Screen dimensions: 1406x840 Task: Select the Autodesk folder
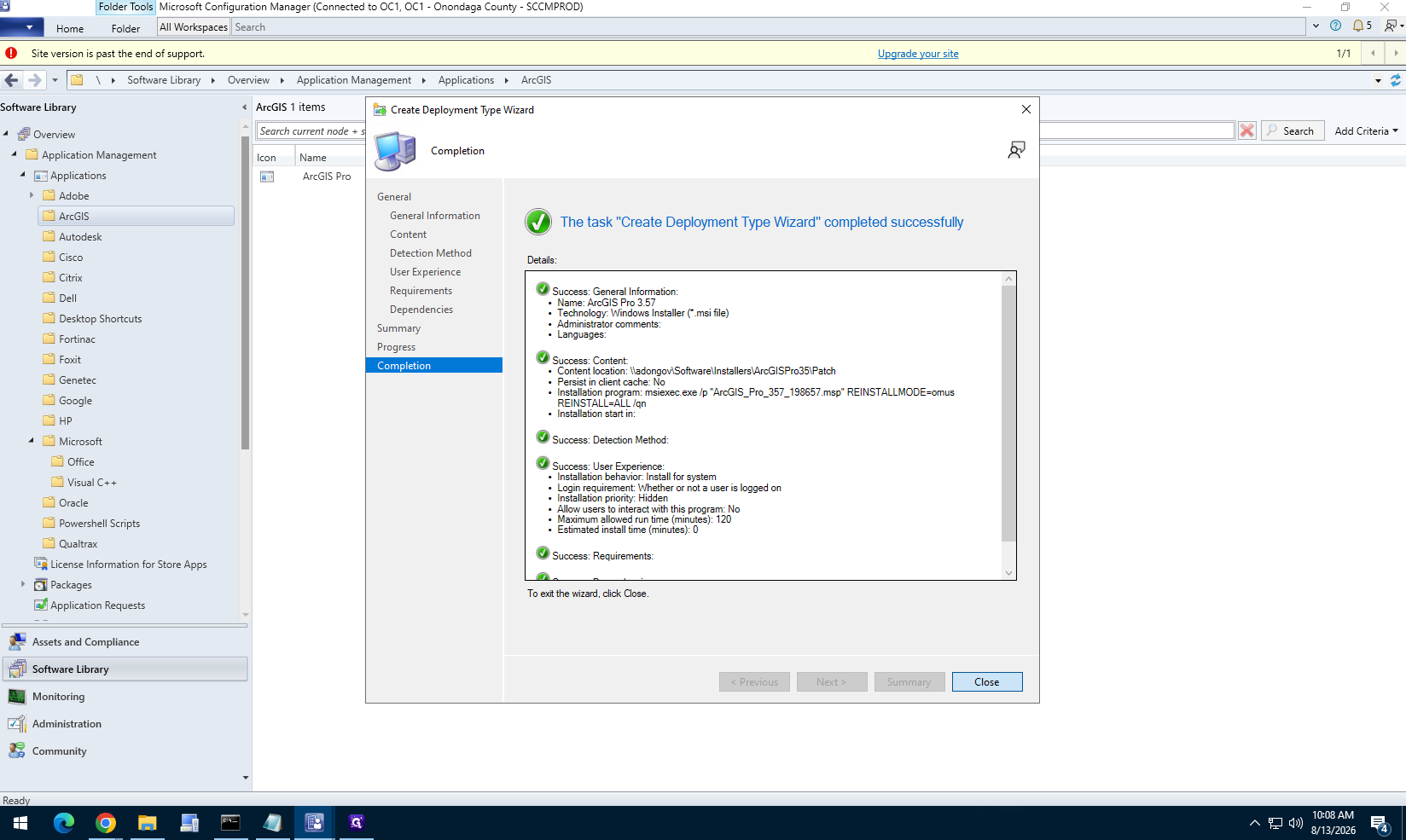pos(80,237)
